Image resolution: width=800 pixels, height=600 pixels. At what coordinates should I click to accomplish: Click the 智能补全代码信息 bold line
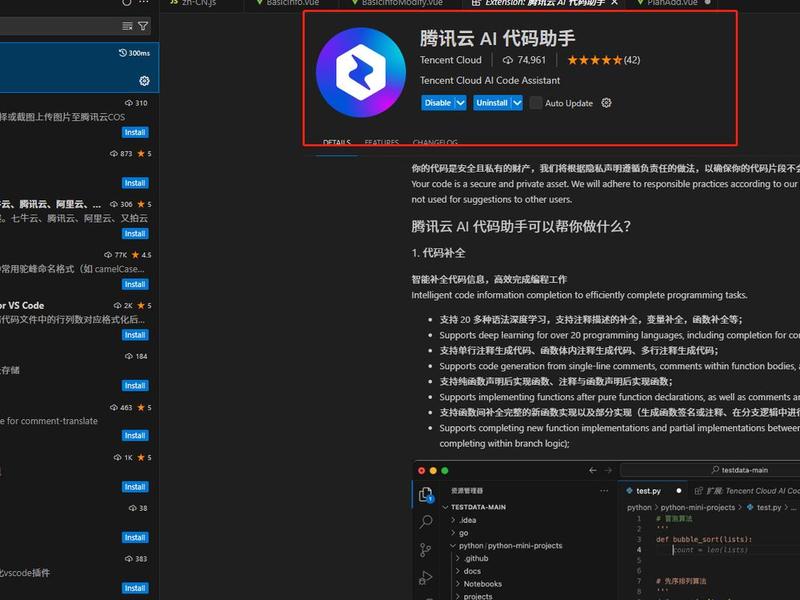[489, 279]
